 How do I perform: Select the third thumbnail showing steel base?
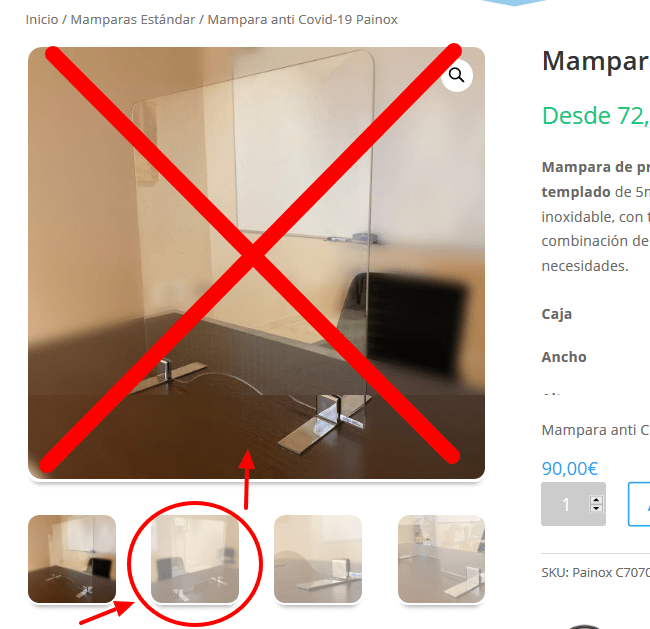[x=318, y=559]
